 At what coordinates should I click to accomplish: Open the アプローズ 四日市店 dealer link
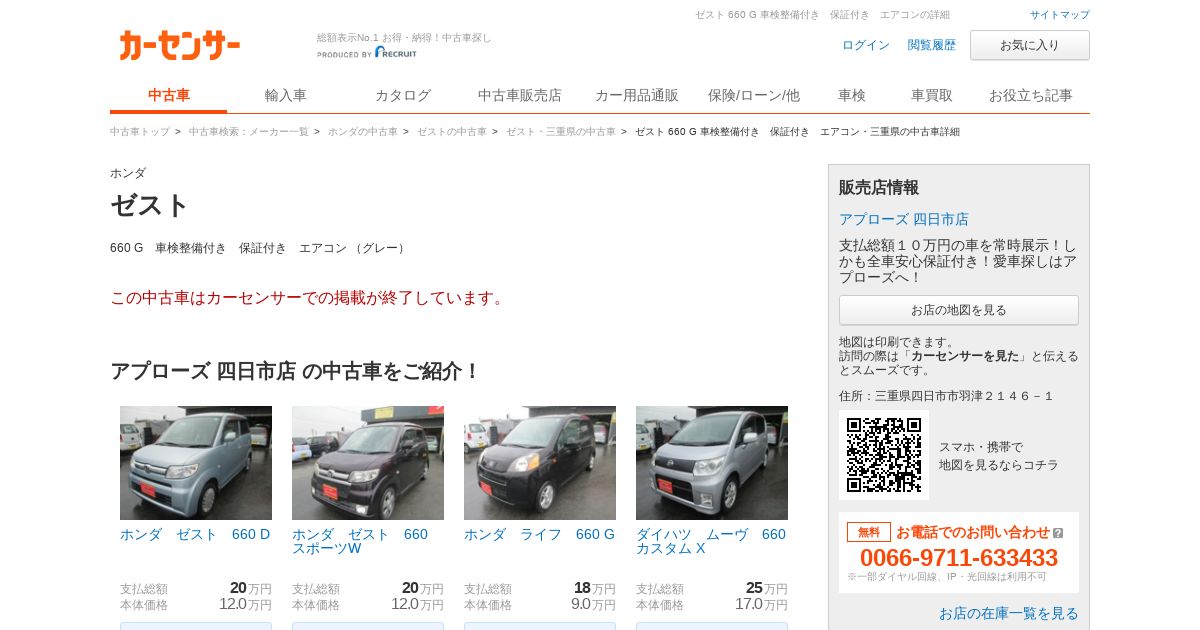(903, 219)
